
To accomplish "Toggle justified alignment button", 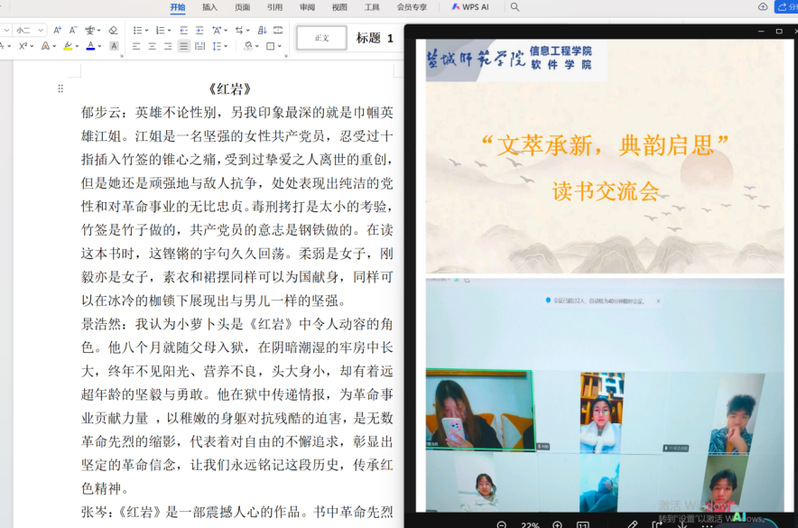I will click(184, 46).
